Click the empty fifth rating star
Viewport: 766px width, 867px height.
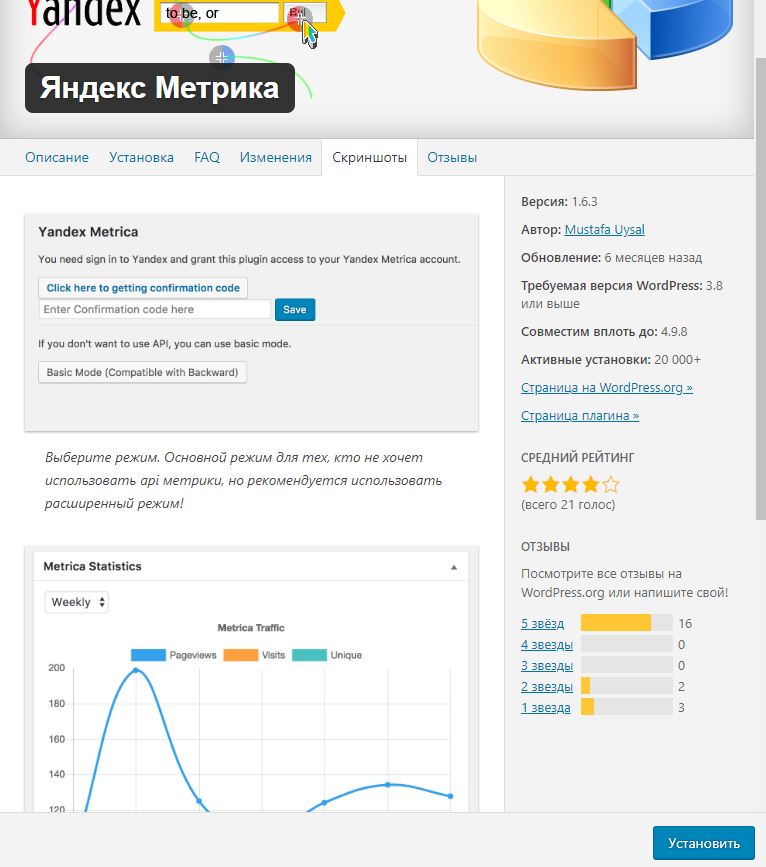[x=611, y=485]
